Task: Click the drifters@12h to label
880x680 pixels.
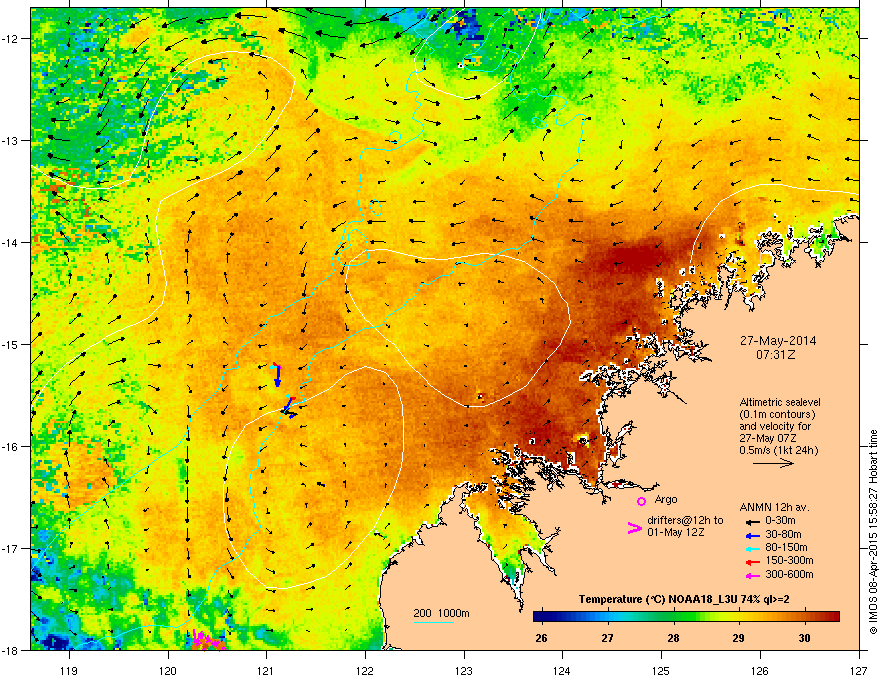Action: tap(685, 521)
